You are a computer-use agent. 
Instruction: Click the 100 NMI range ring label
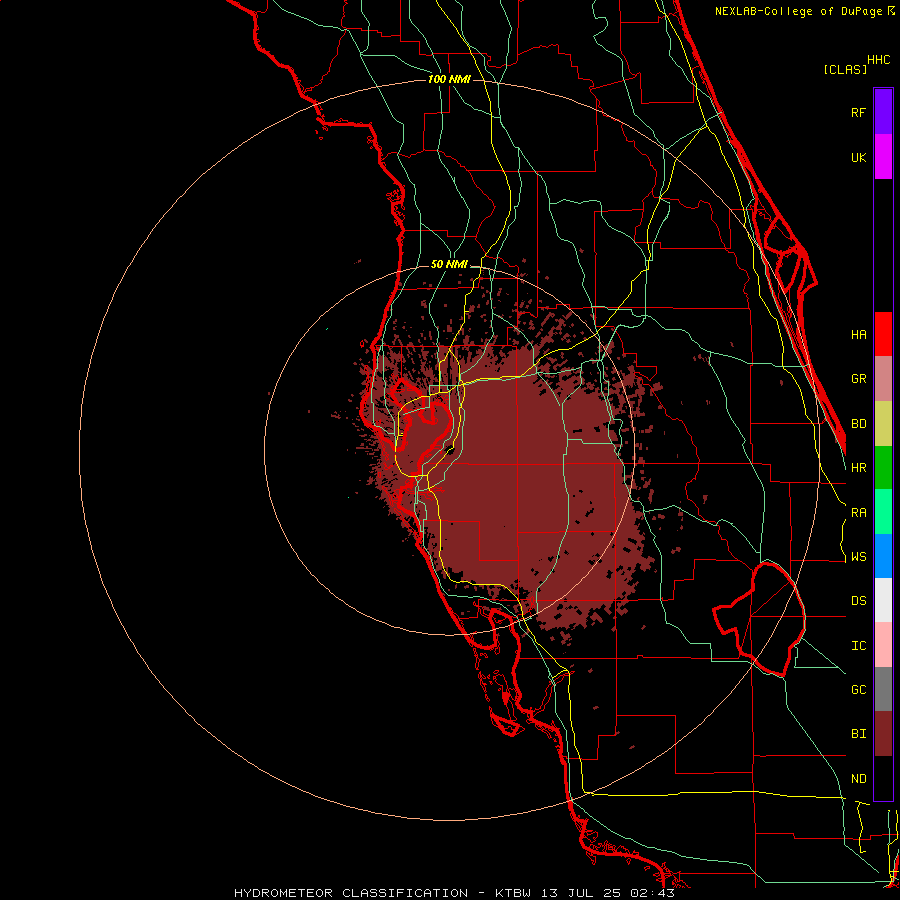tap(449, 79)
